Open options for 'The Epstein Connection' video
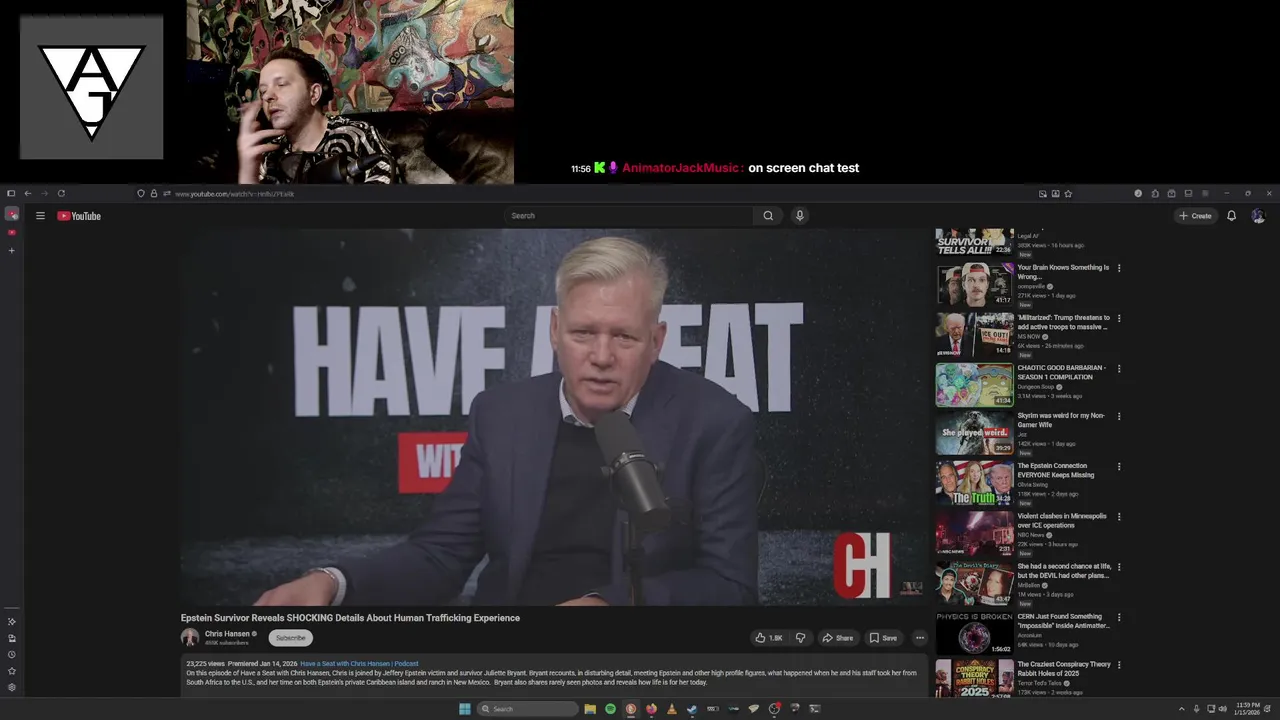 (x=1119, y=467)
